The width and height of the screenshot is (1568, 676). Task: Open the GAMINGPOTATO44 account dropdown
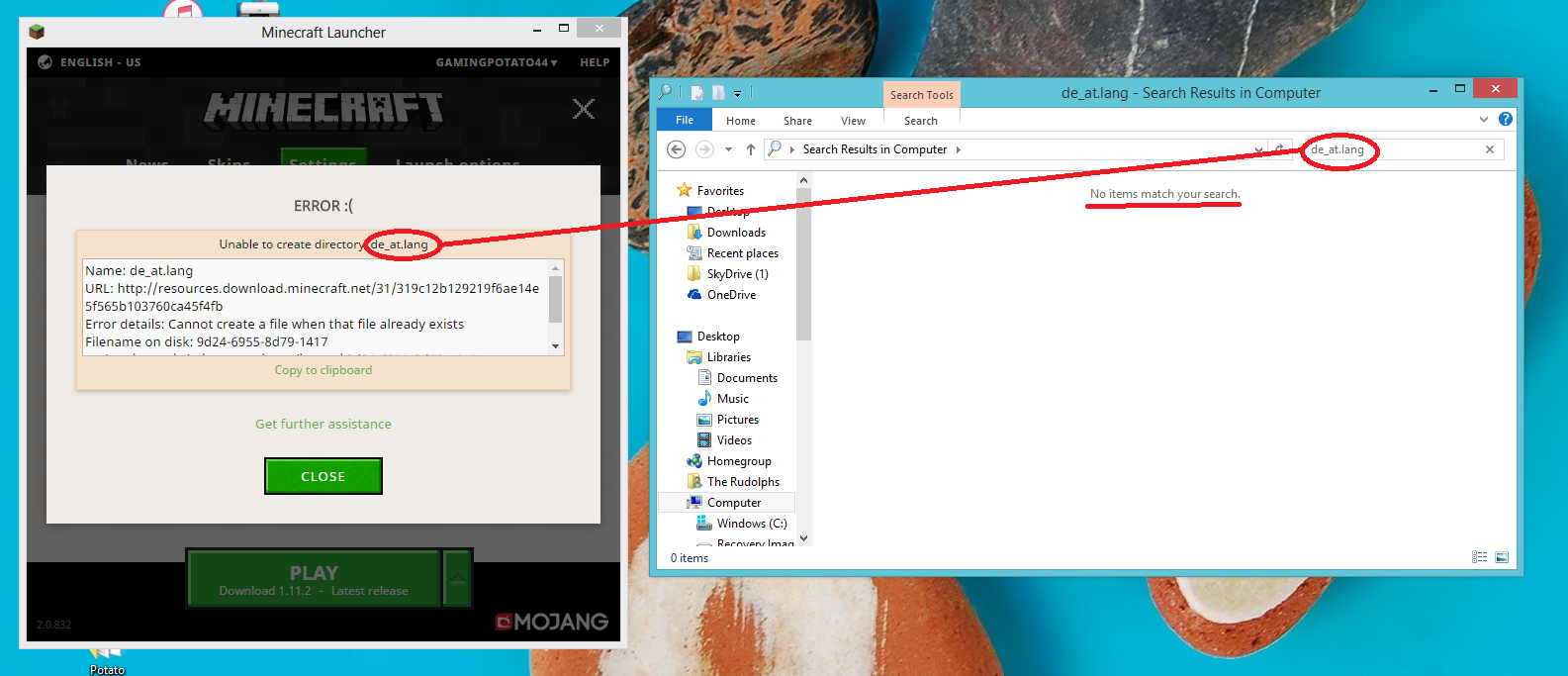coord(497,62)
